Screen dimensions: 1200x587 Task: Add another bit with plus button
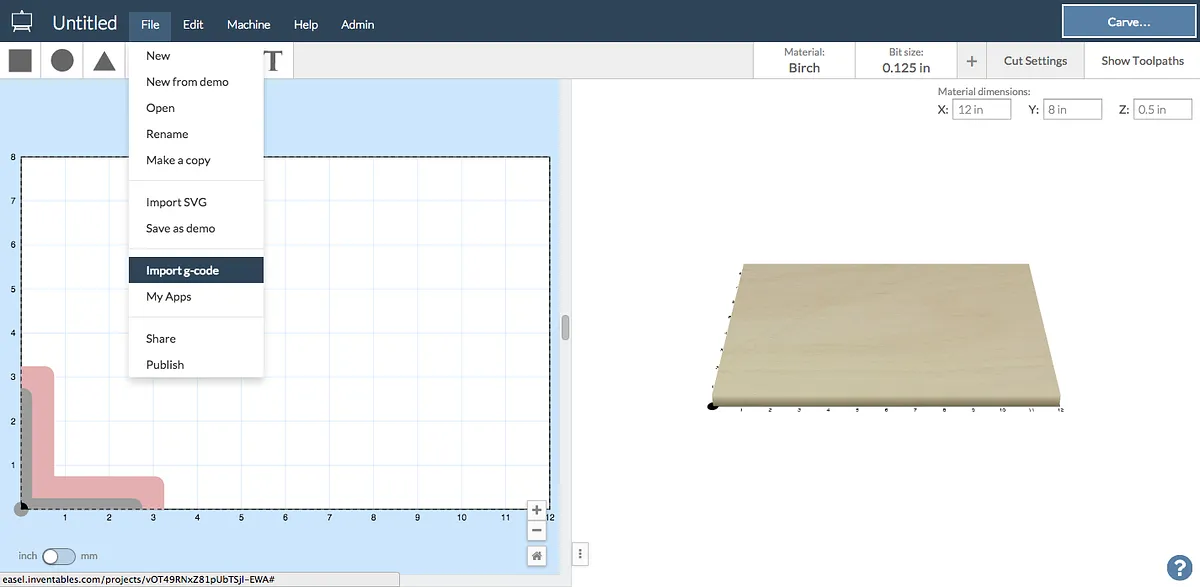(x=971, y=61)
